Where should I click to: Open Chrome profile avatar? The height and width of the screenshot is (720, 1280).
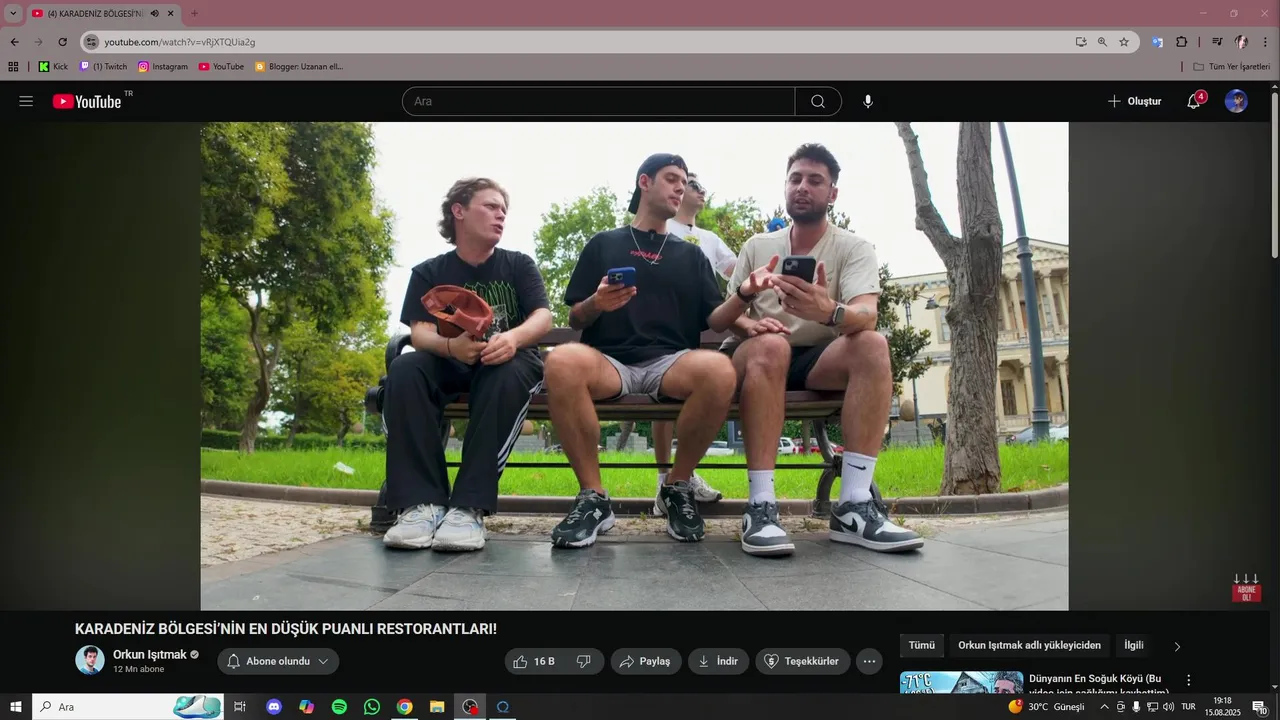click(x=1241, y=42)
